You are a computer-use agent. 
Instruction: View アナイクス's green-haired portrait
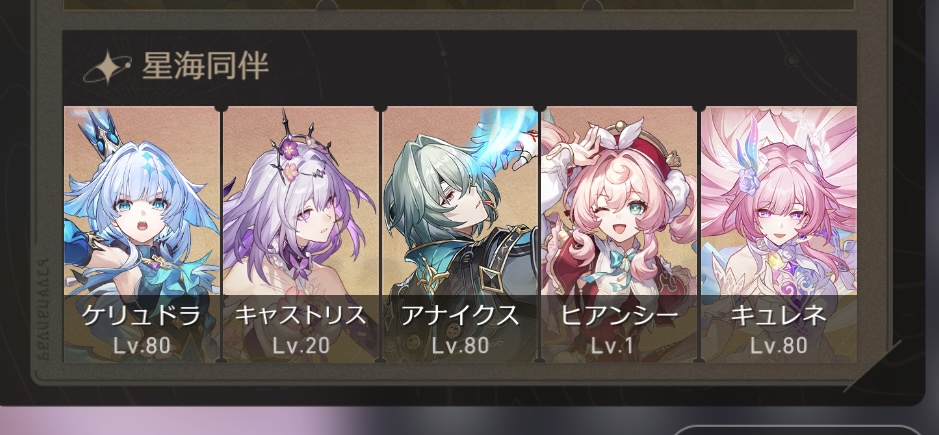pyautogui.click(x=460, y=234)
